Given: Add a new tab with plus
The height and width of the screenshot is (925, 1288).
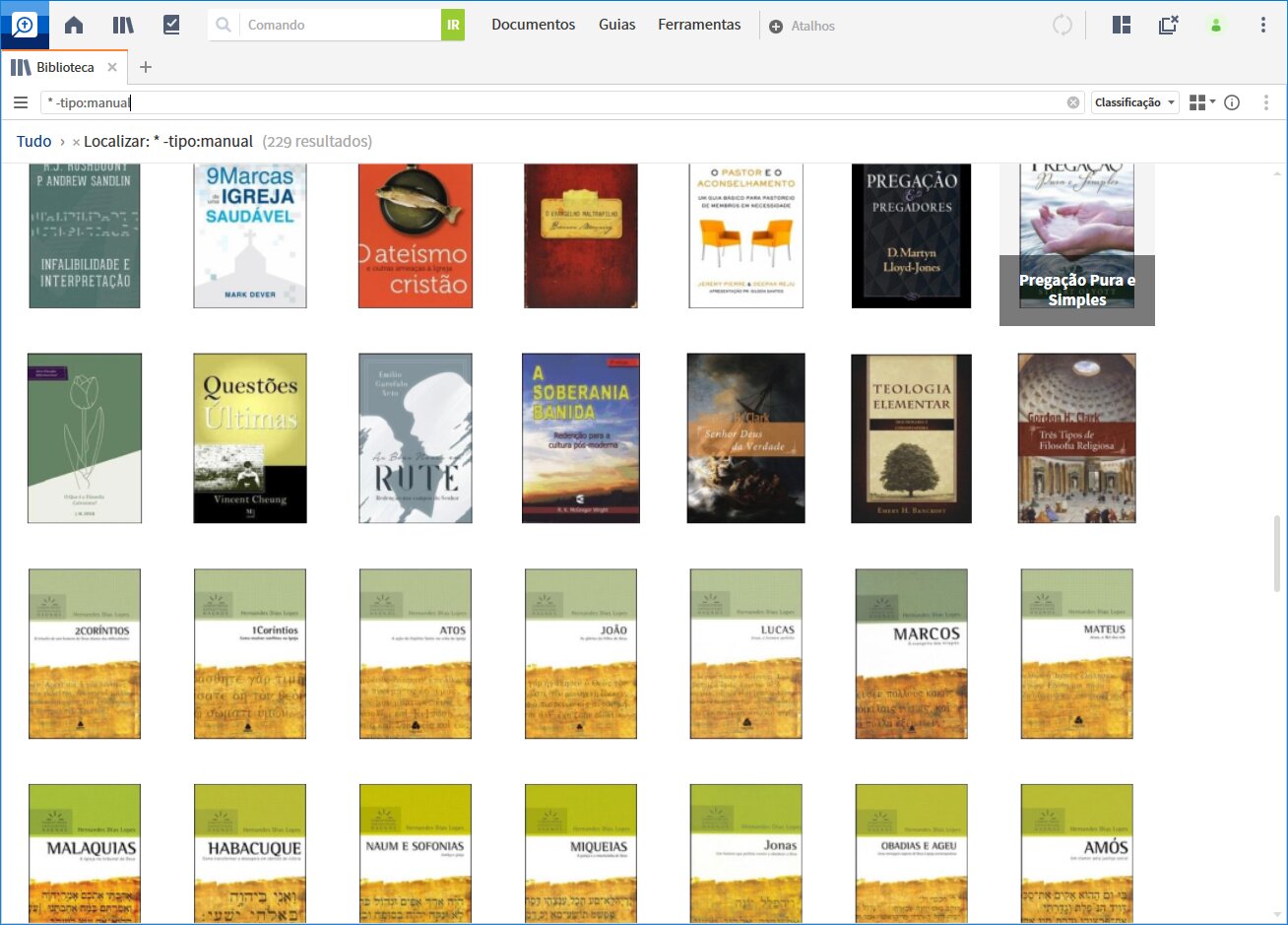Looking at the screenshot, I should [x=146, y=67].
